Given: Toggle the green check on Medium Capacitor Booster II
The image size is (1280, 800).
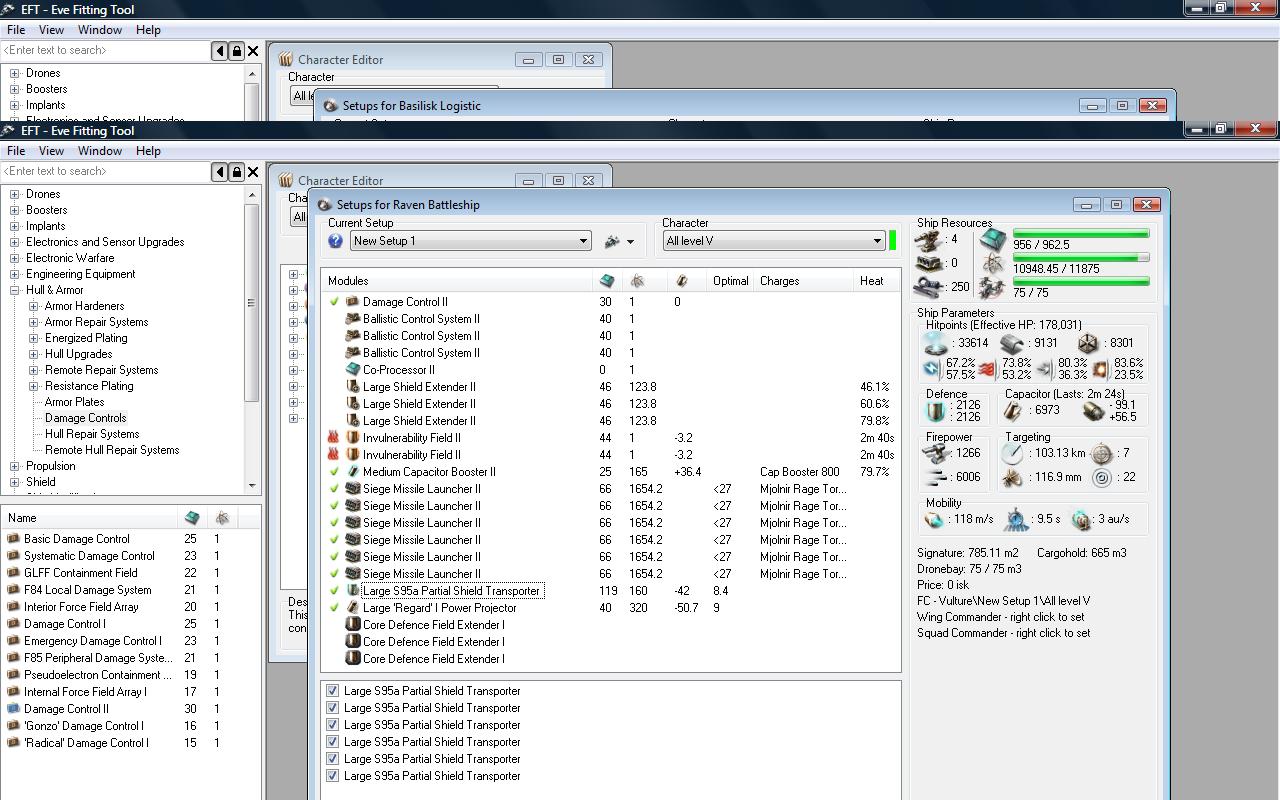Looking at the screenshot, I should pyautogui.click(x=334, y=472).
